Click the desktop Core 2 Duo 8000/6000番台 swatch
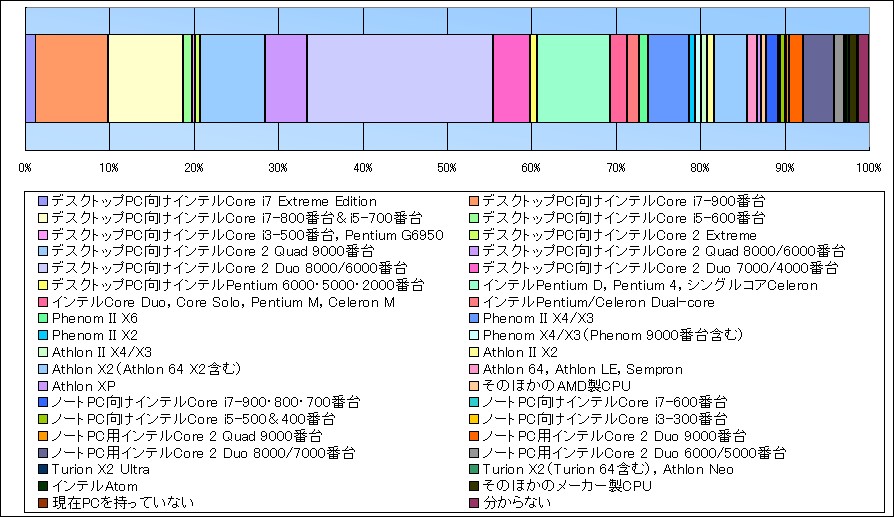This screenshot has height=517, width=894. click(x=43, y=268)
